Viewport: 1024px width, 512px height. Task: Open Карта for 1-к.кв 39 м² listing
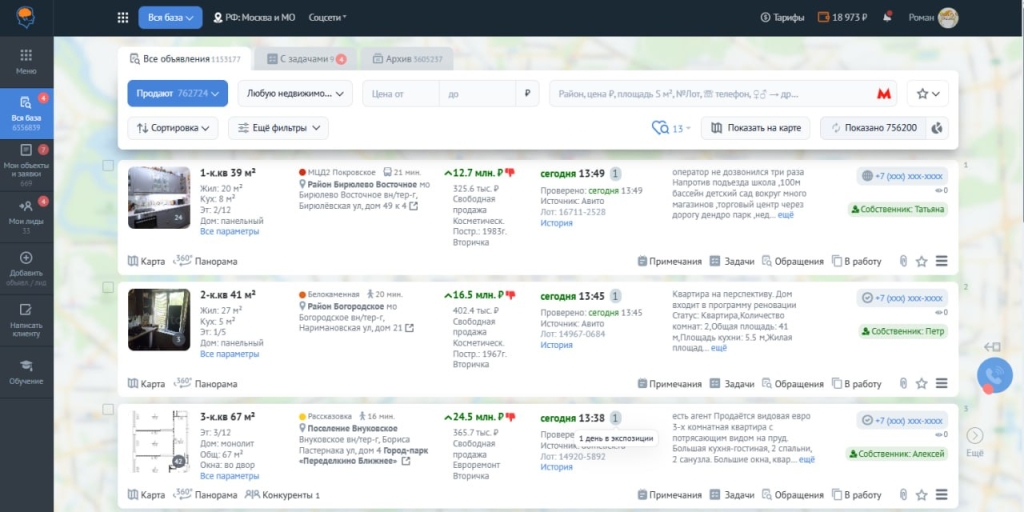coord(146,261)
